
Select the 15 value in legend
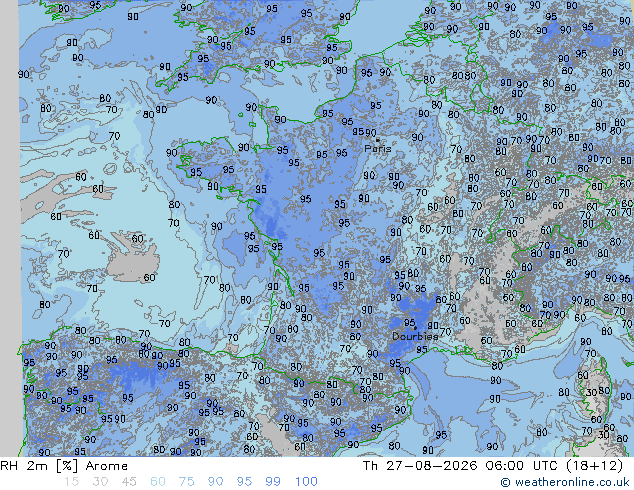[x=71, y=482]
